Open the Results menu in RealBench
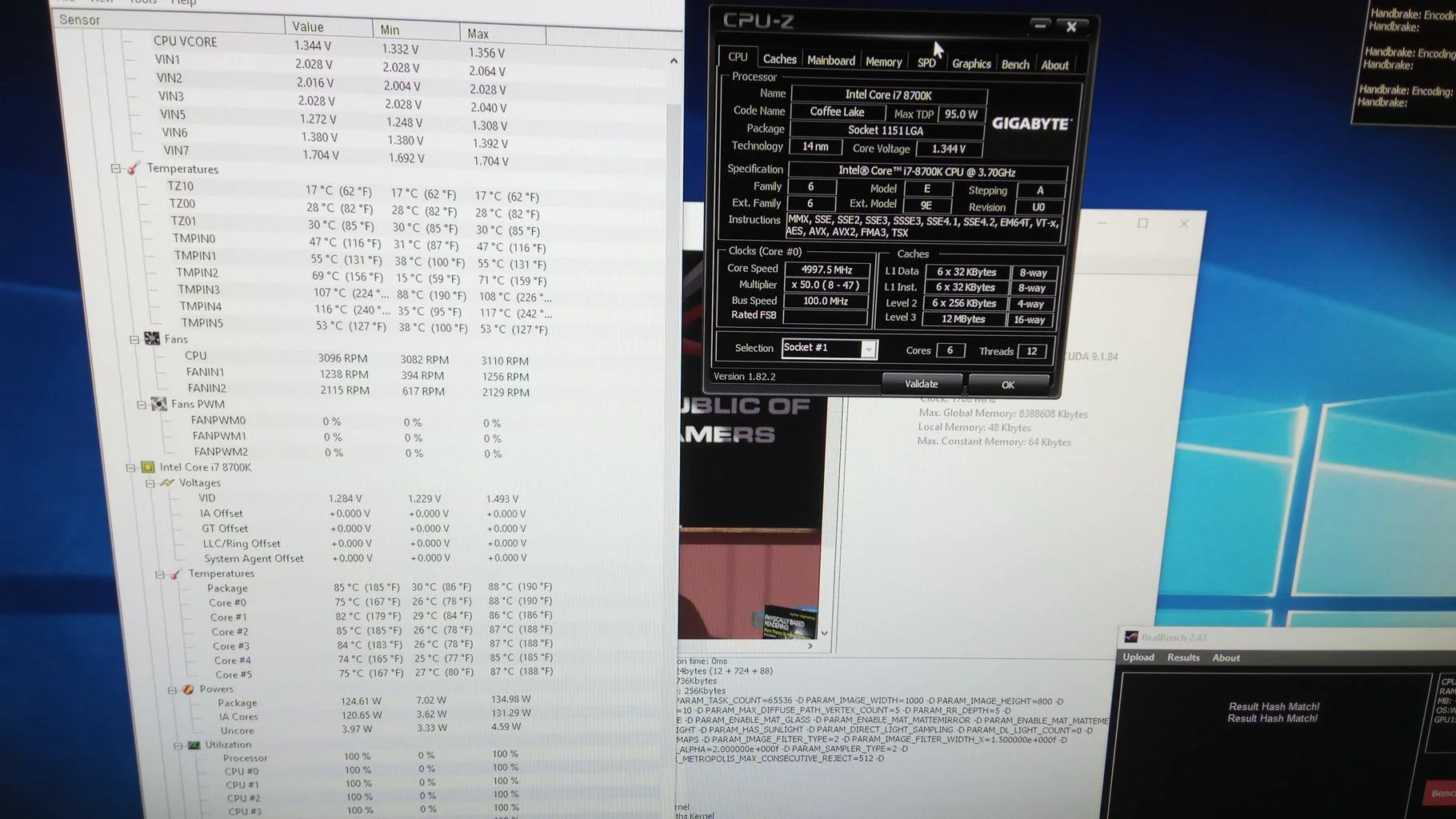 click(x=1183, y=657)
